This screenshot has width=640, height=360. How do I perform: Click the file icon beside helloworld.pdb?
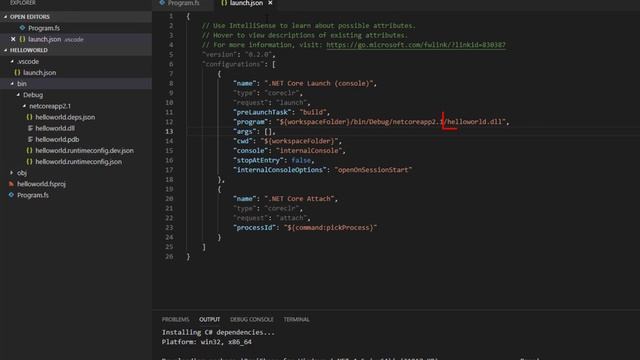(30, 139)
